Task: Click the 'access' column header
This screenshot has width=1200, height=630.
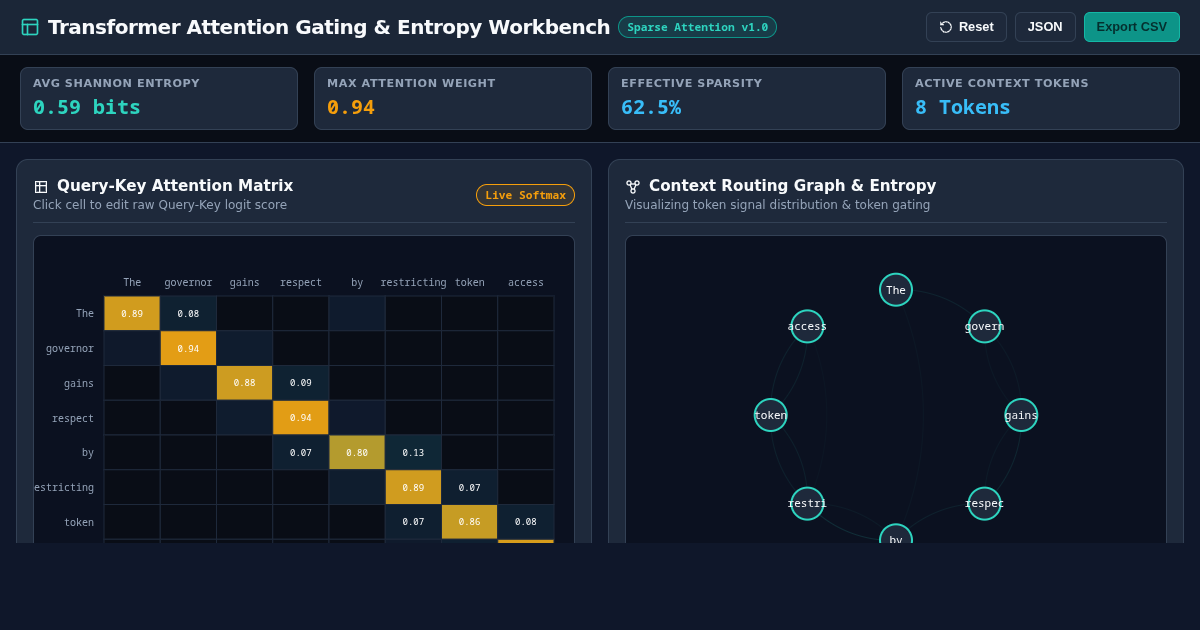Action: click(526, 283)
